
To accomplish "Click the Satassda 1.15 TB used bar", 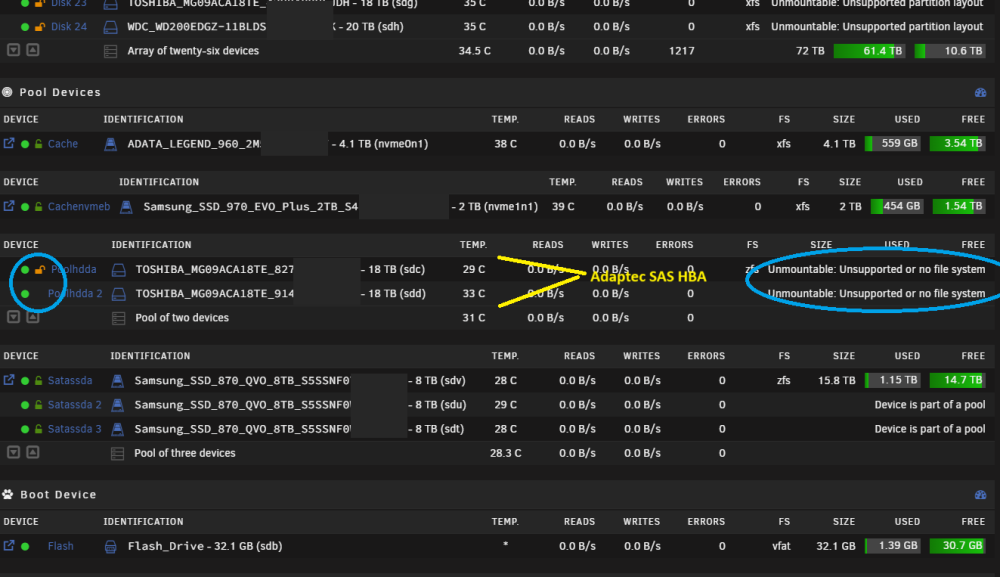I will pos(893,380).
